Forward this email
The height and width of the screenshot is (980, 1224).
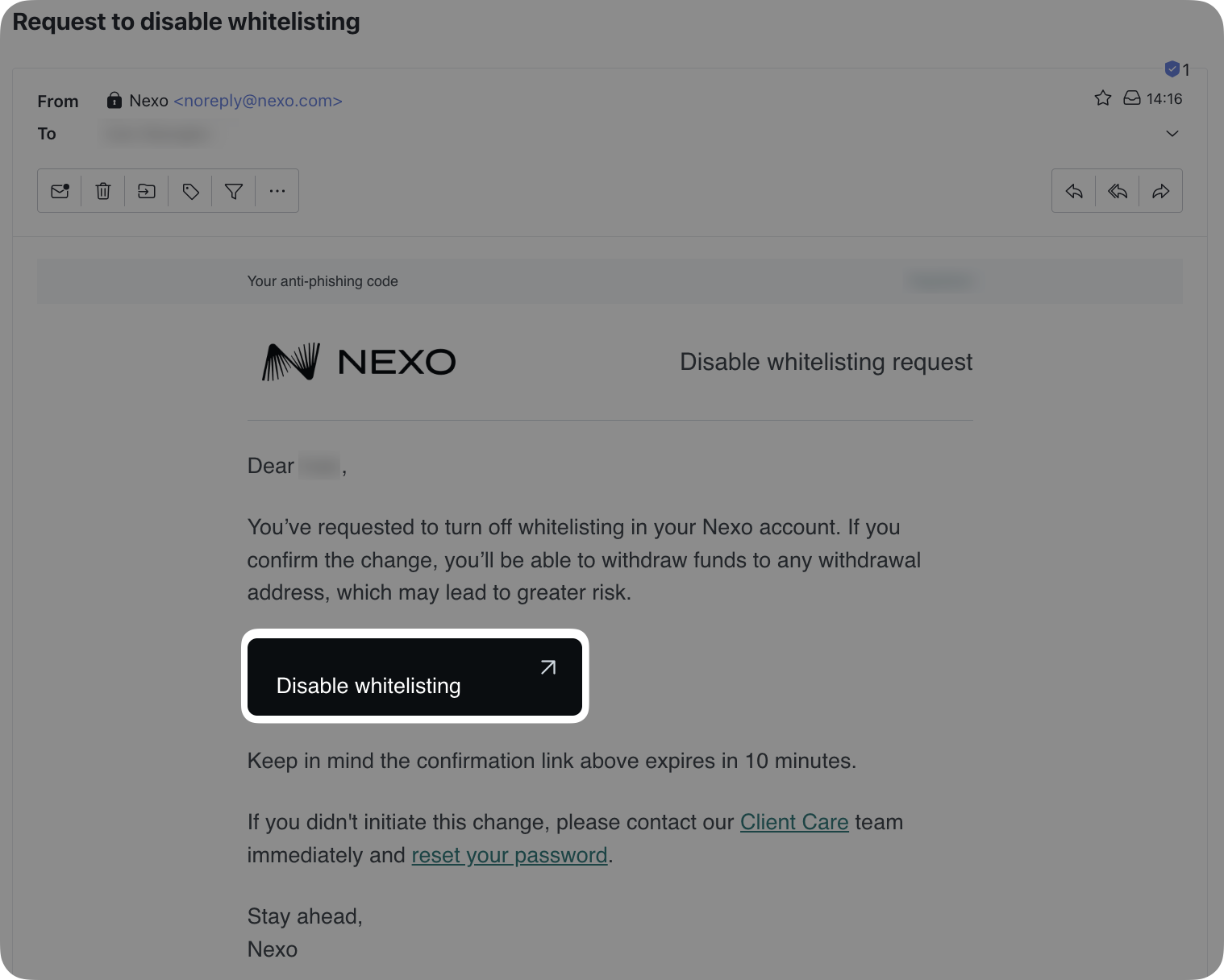pos(1161,191)
